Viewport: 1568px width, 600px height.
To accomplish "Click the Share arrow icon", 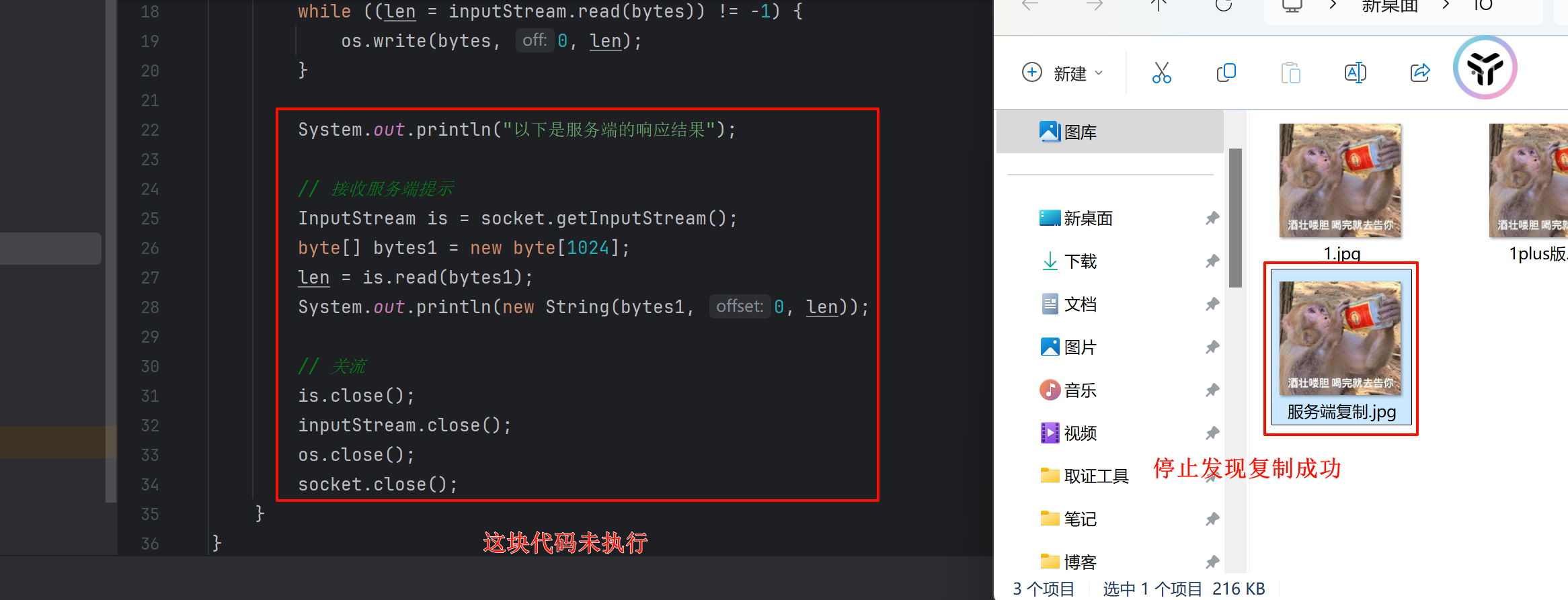I will click(1419, 73).
